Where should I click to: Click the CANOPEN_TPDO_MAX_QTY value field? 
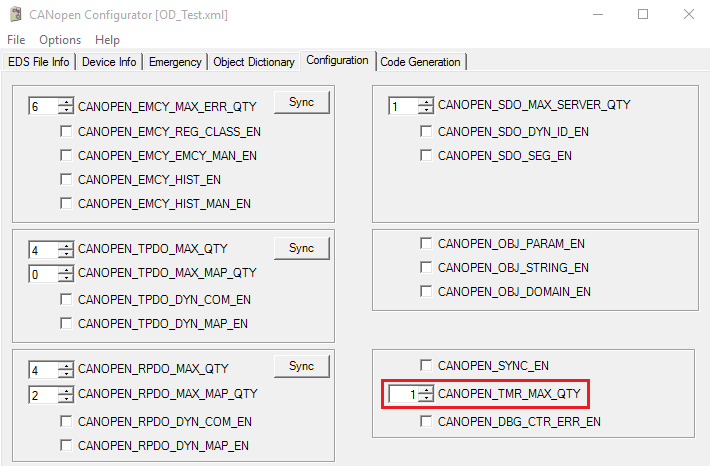[43, 250]
